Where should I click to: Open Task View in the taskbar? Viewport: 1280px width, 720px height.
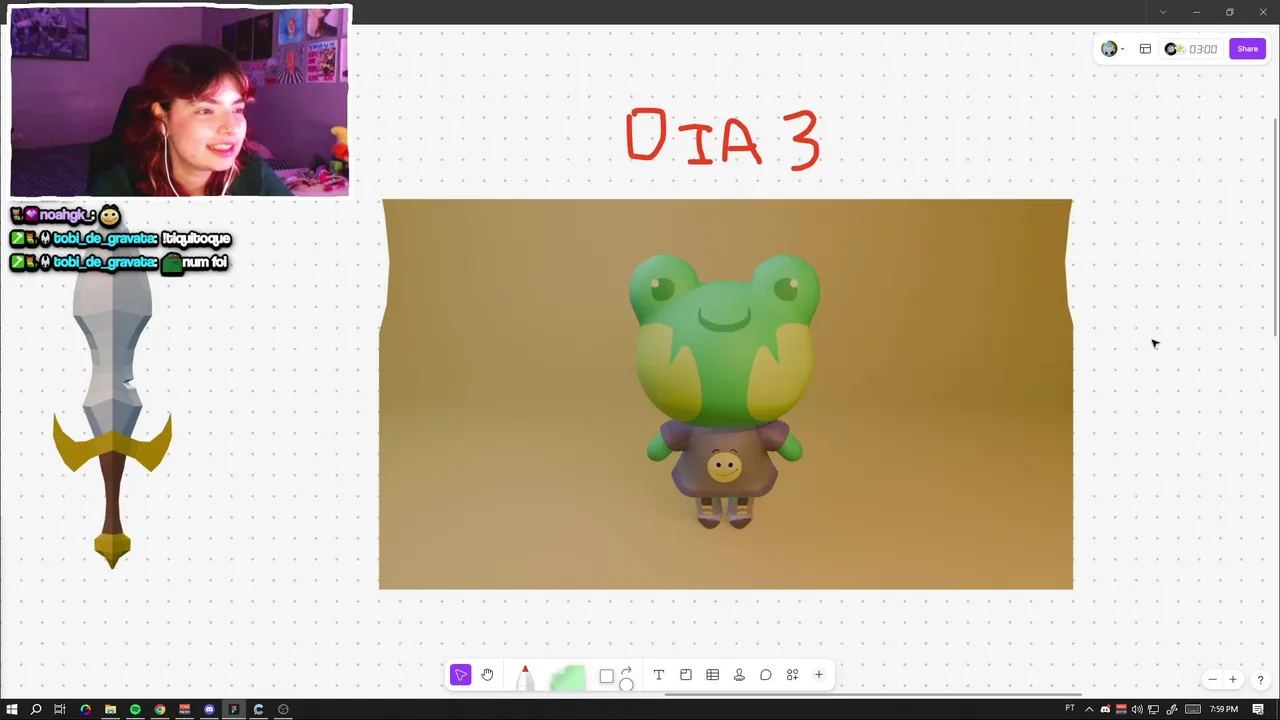point(60,709)
